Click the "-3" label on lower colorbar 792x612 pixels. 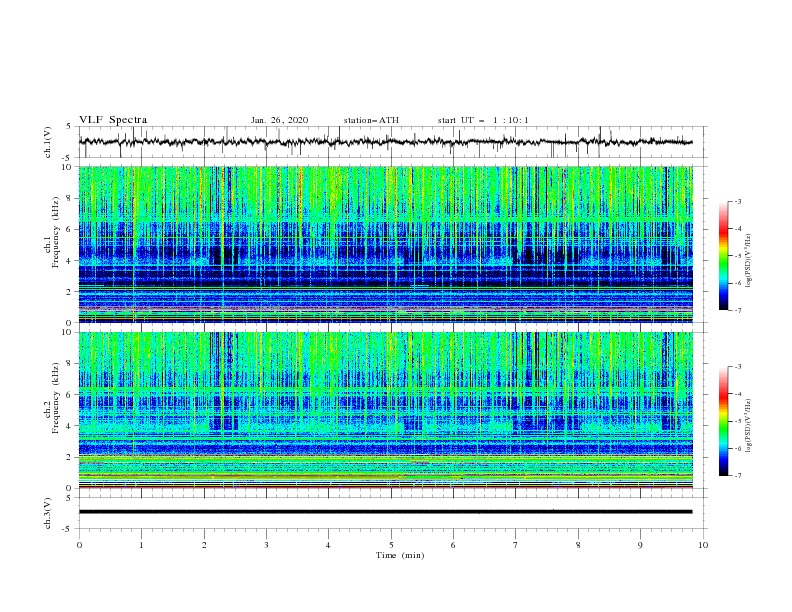pos(737,367)
